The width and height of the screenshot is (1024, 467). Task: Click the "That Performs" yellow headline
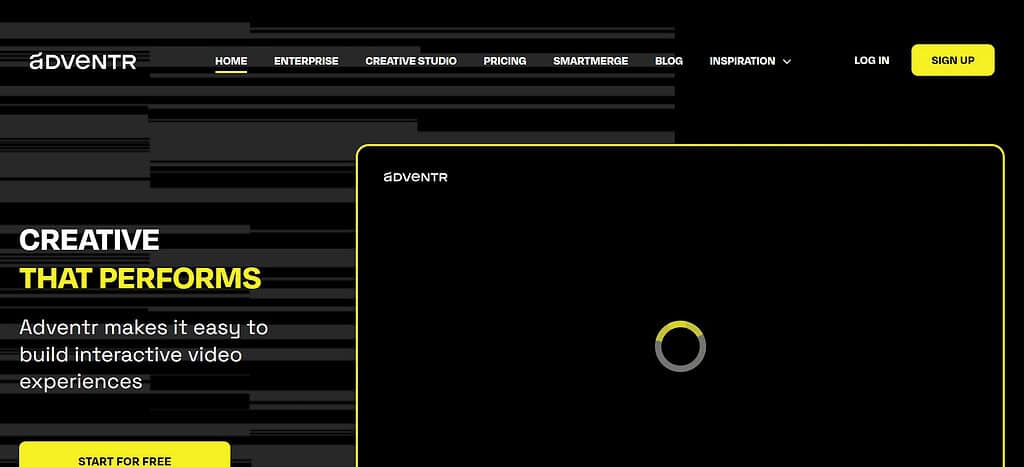click(x=140, y=278)
